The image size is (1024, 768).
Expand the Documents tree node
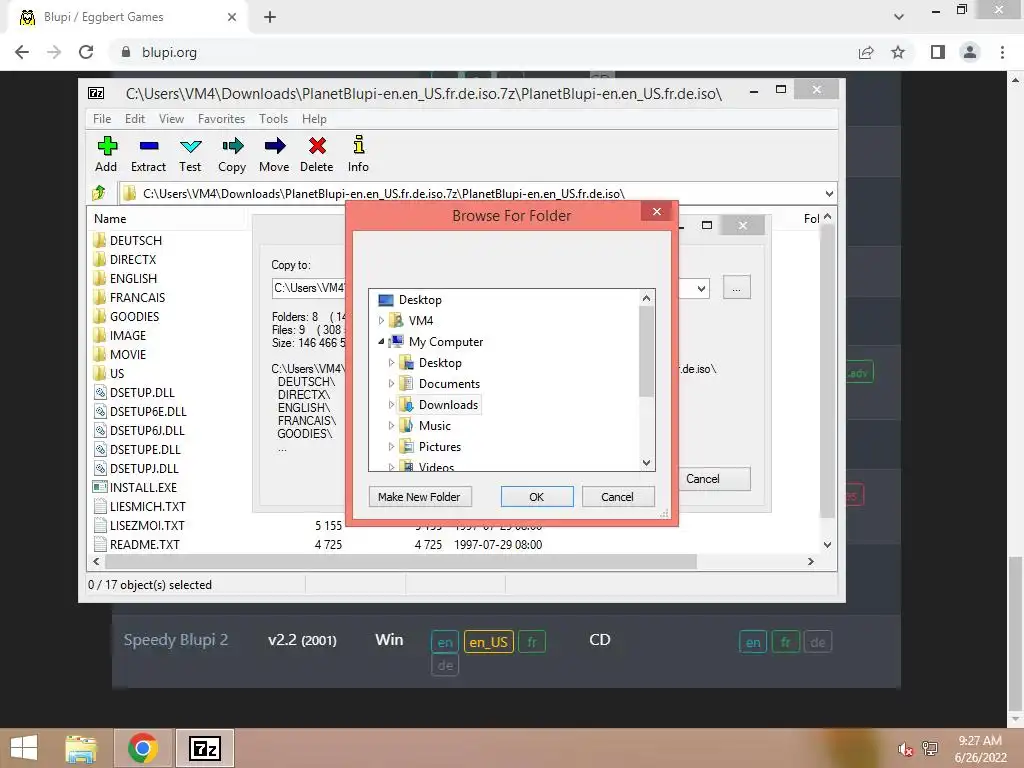(391, 383)
